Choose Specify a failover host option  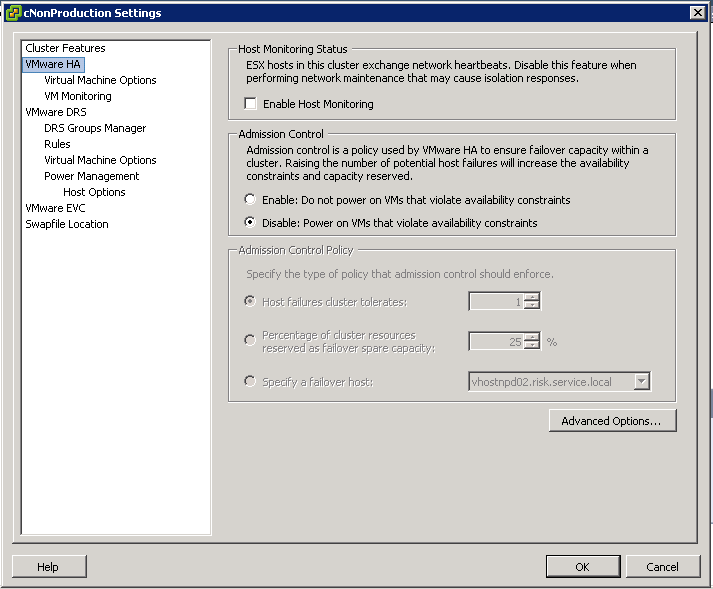pyautogui.click(x=250, y=381)
